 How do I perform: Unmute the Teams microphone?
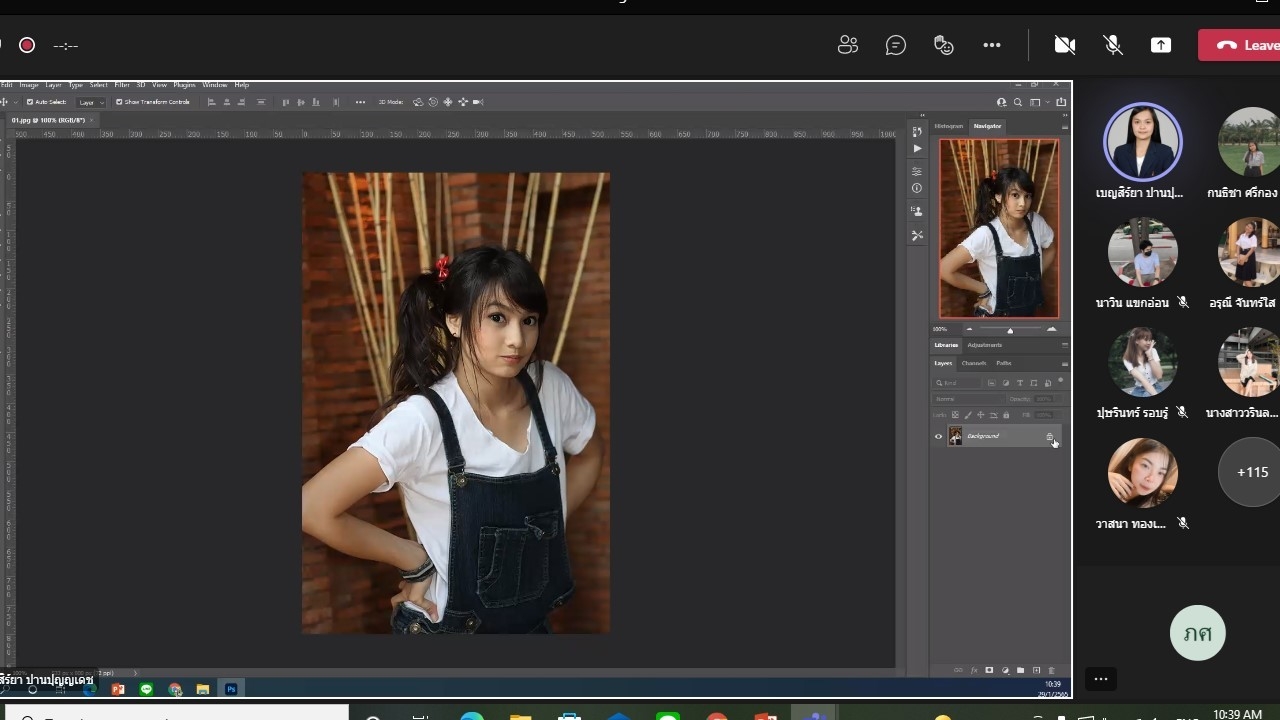click(1113, 45)
